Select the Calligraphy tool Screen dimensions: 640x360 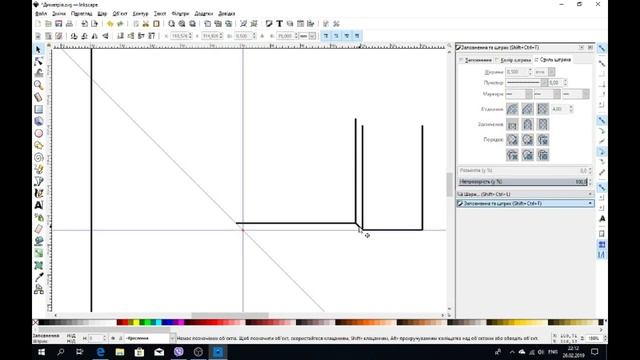coord(38,193)
